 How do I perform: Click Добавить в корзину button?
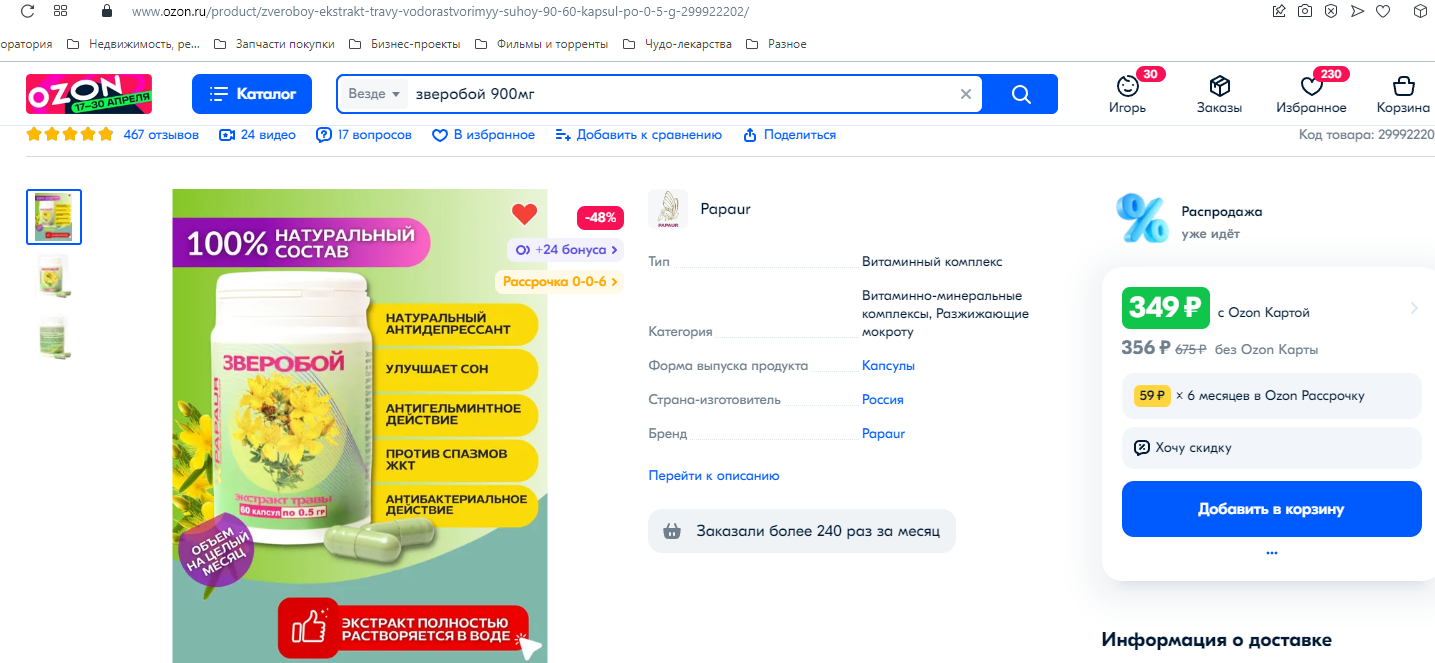click(x=1271, y=509)
